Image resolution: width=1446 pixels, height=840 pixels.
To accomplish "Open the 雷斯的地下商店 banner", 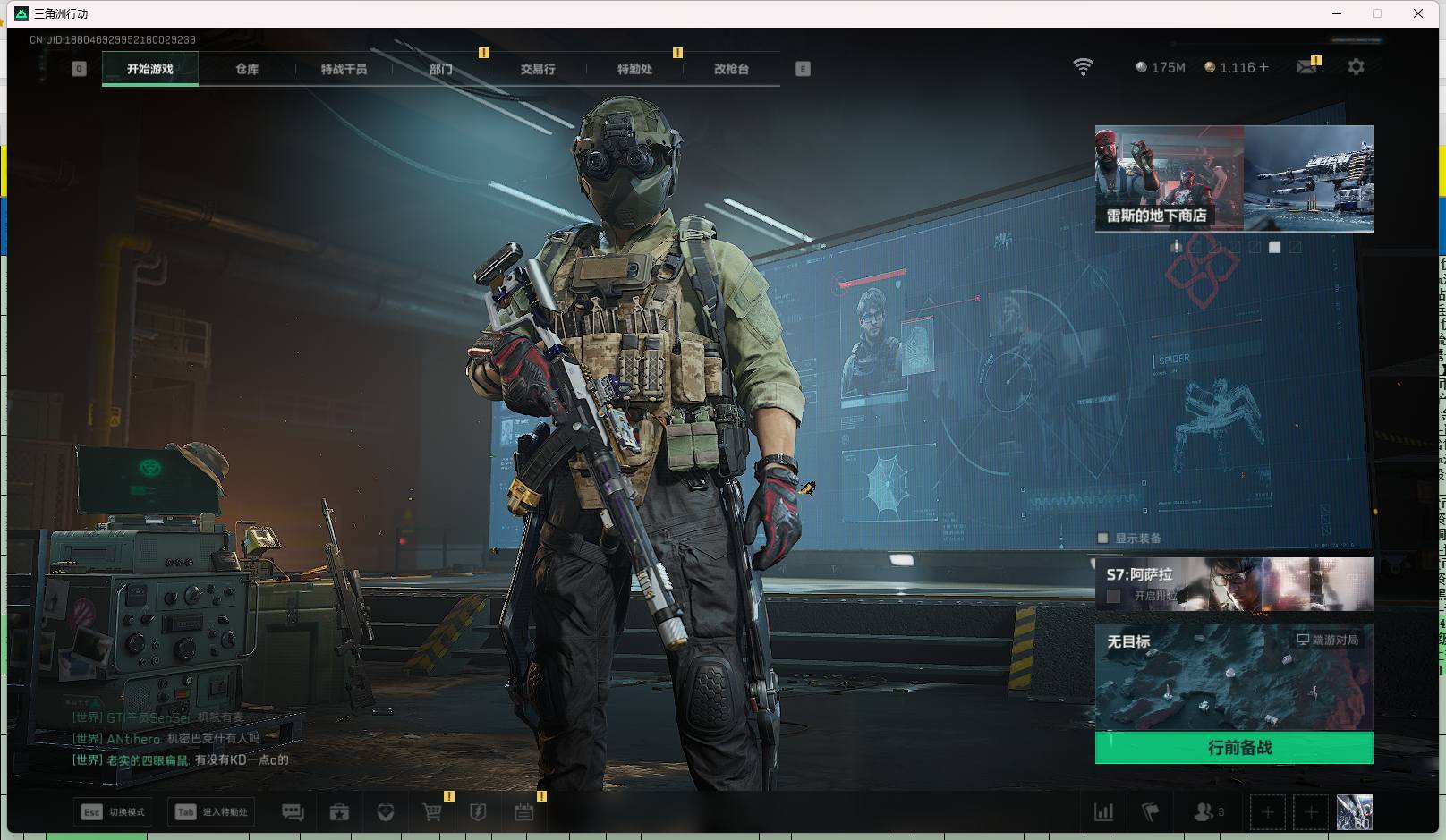I will click(x=1234, y=179).
